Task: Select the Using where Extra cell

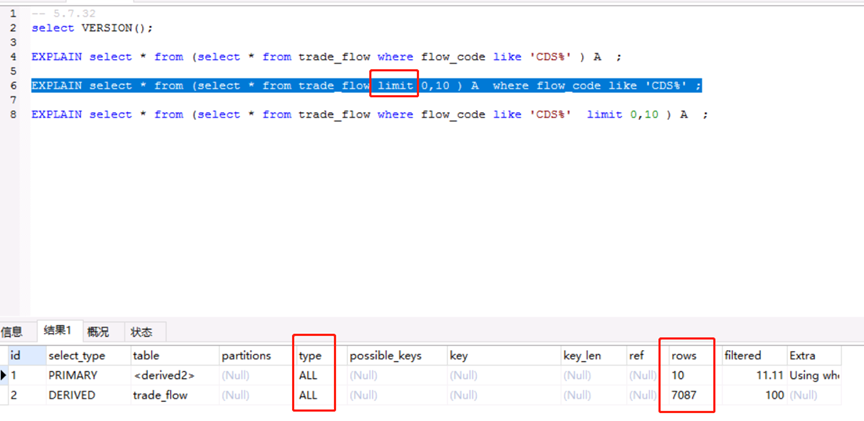Action: (x=814, y=375)
